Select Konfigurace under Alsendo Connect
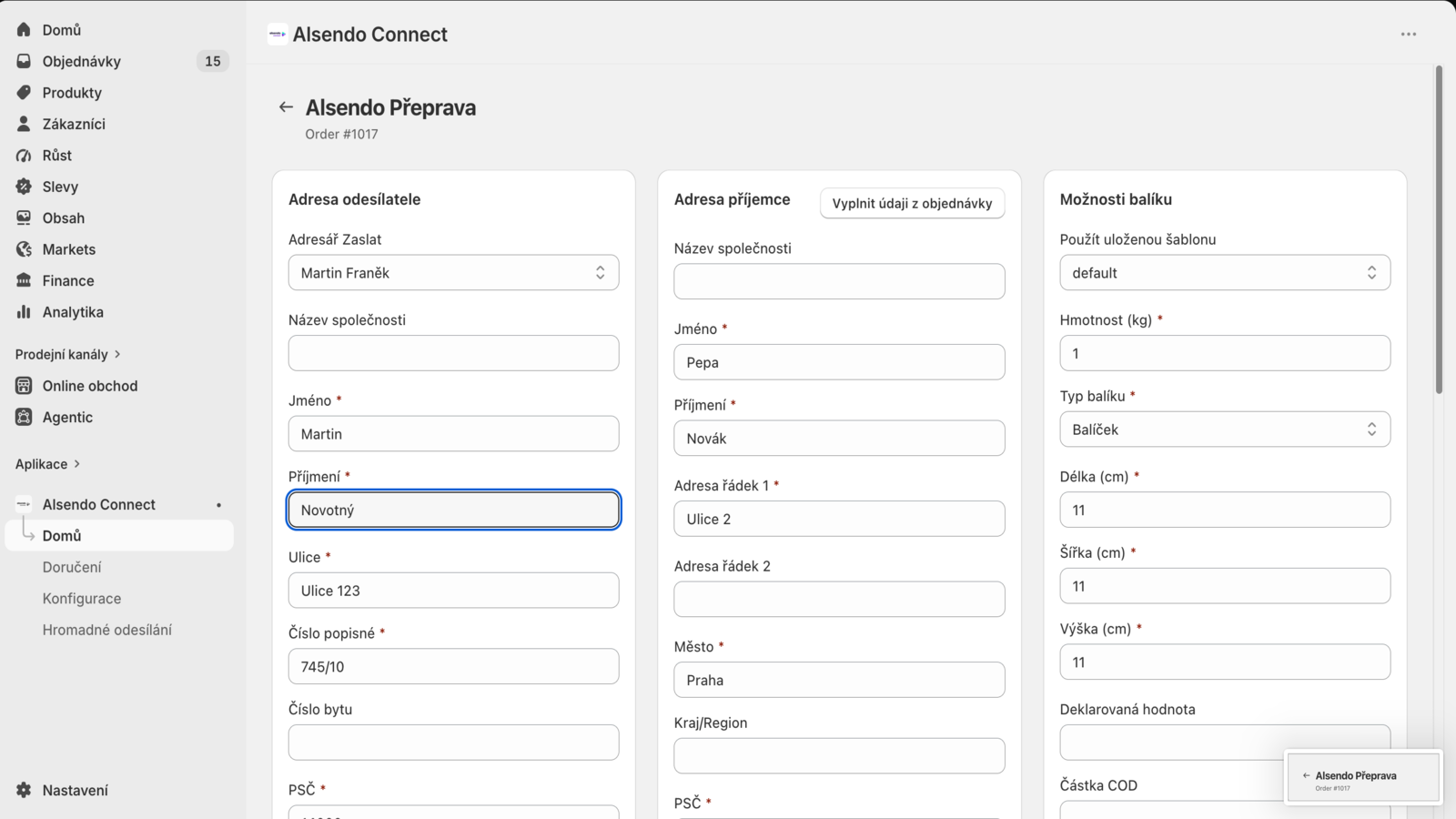The height and width of the screenshot is (819, 1456). point(82,599)
